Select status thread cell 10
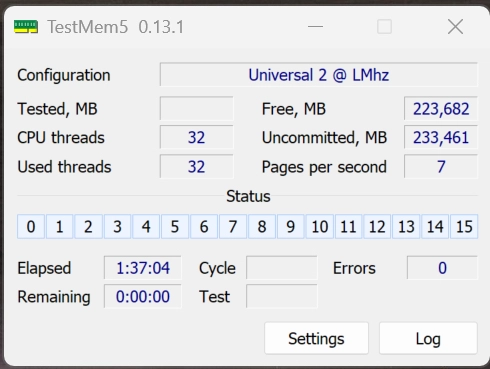This screenshot has height=369, width=490. (320, 227)
